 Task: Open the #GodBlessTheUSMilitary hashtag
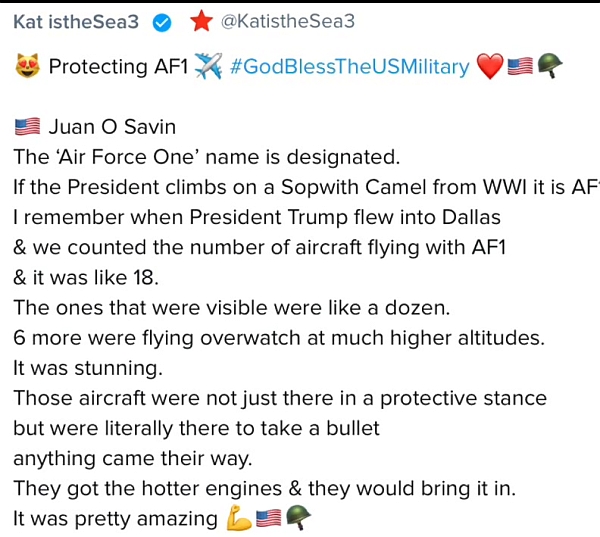349,67
